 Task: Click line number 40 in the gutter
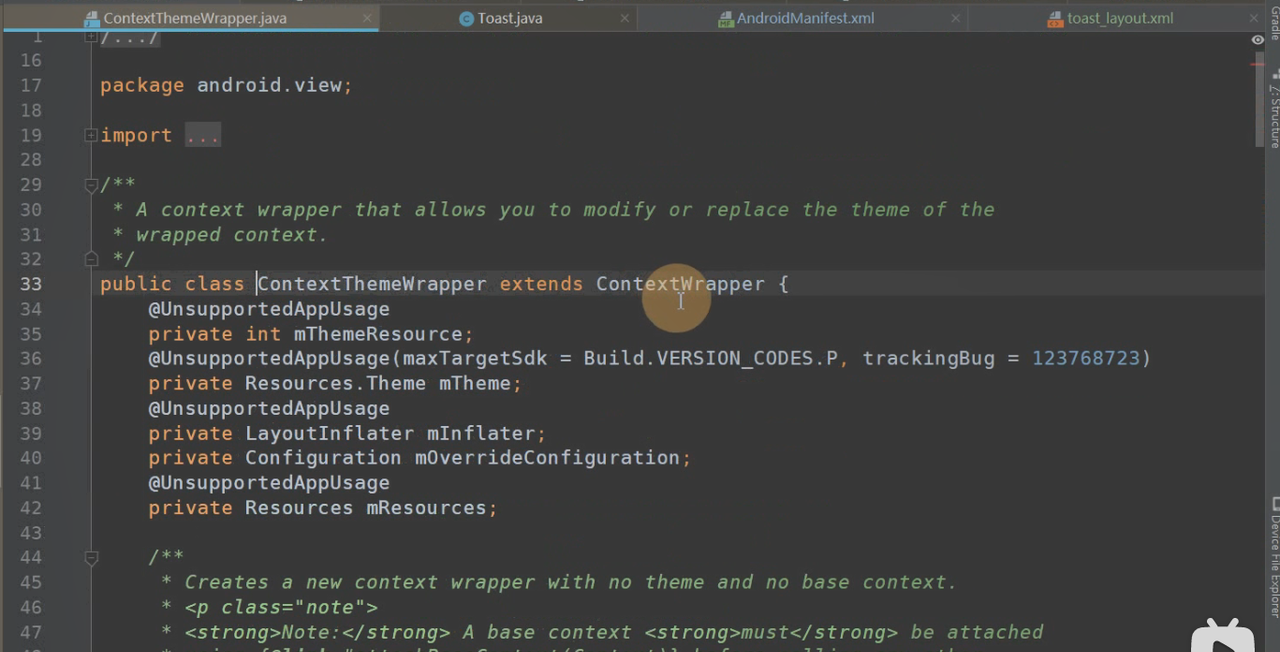(31, 458)
